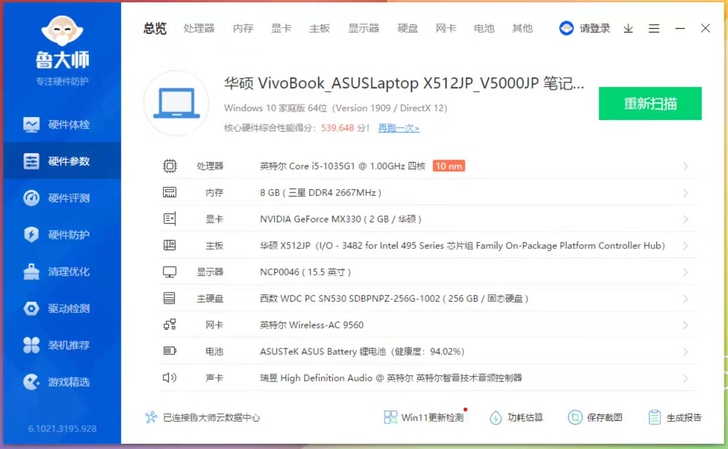Open 游戏精选 section

[x=62, y=382]
